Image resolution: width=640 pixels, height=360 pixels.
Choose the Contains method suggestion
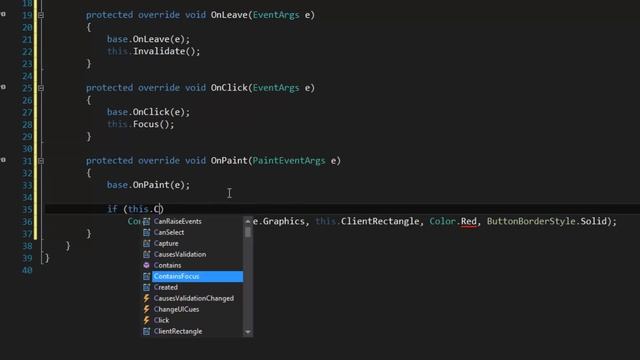[x=167, y=265]
